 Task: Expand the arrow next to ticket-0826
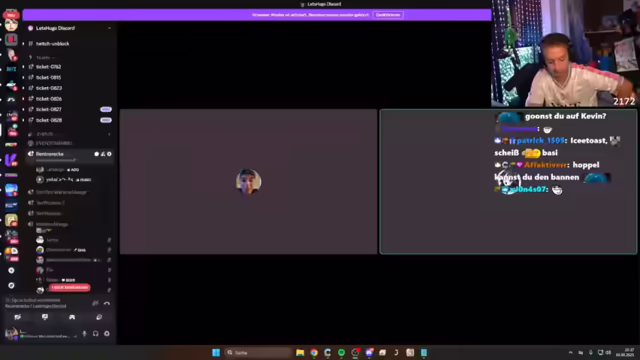point(23,99)
